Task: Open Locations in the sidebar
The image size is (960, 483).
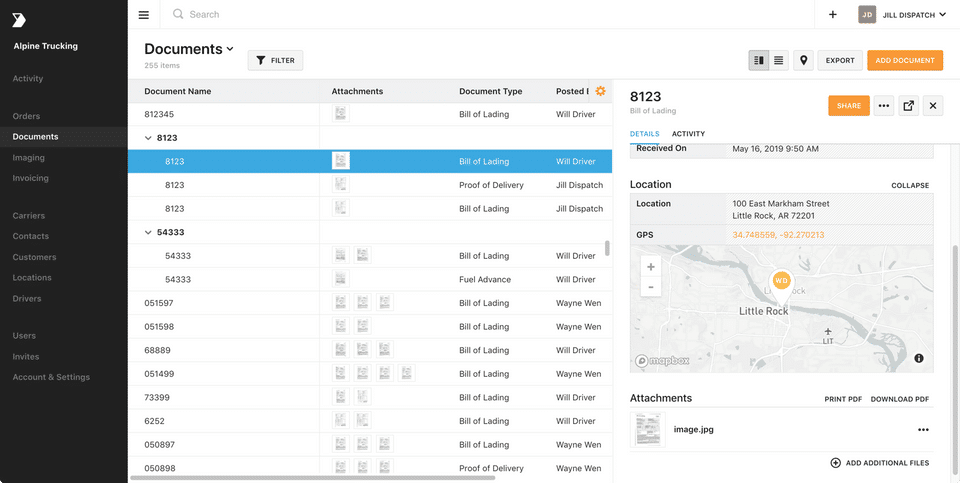Action: [32, 277]
